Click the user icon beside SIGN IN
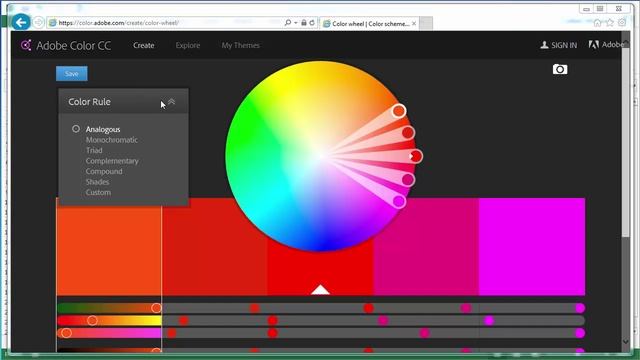Image resolution: width=640 pixels, height=360 pixels. [x=544, y=45]
